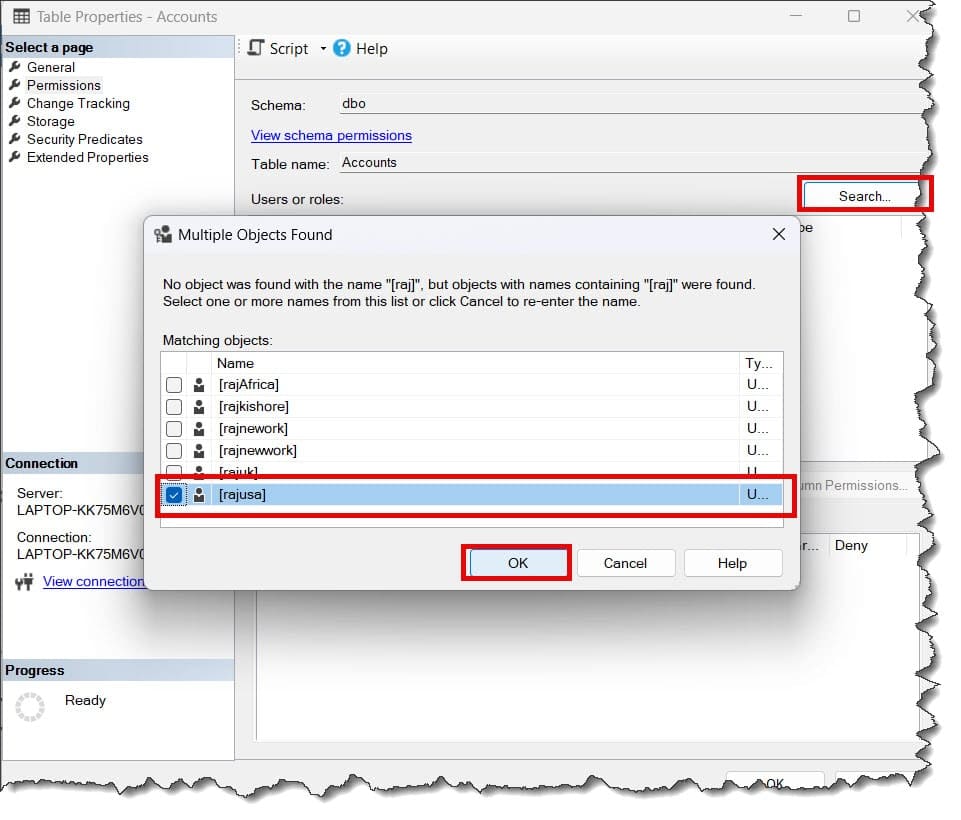Click the Script icon on the toolbar

point(254,48)
